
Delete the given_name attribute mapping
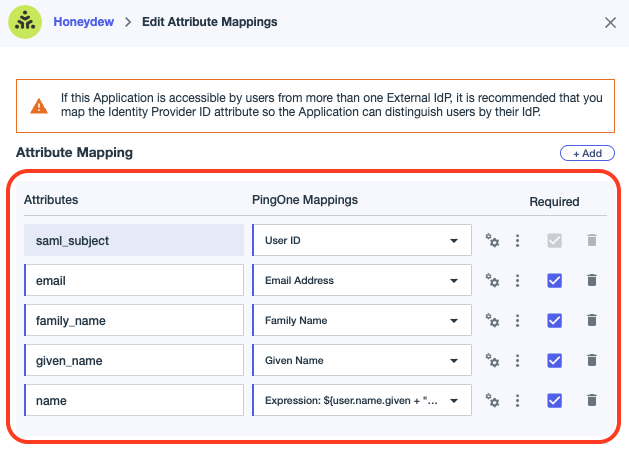tap(592, 360)
